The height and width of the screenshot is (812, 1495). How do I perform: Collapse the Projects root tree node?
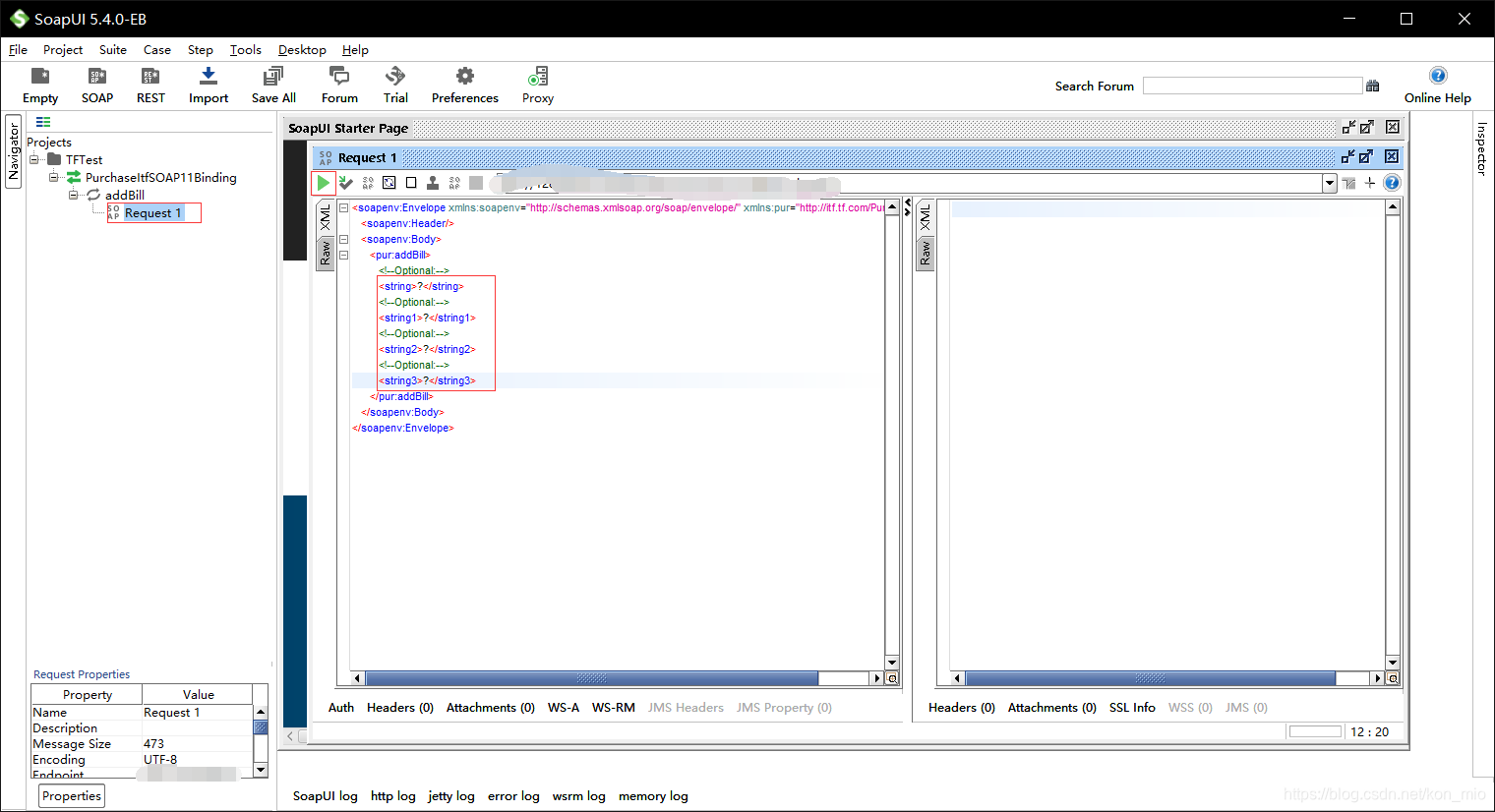click(x=34, y=159)
